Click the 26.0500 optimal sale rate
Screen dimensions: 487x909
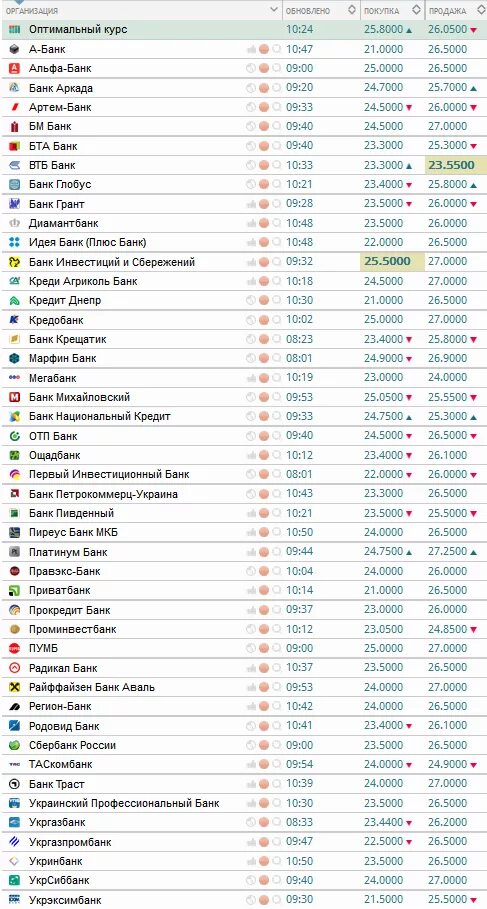[x=448, y=30]
